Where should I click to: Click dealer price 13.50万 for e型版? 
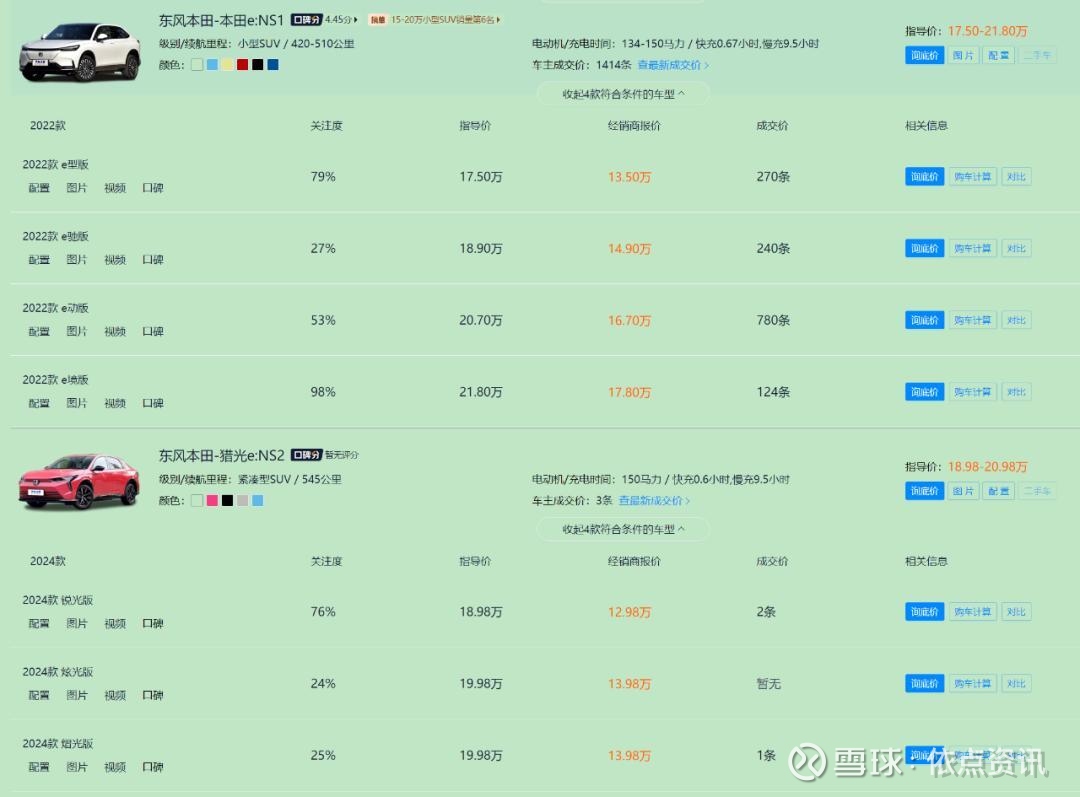tap(629, 177)
